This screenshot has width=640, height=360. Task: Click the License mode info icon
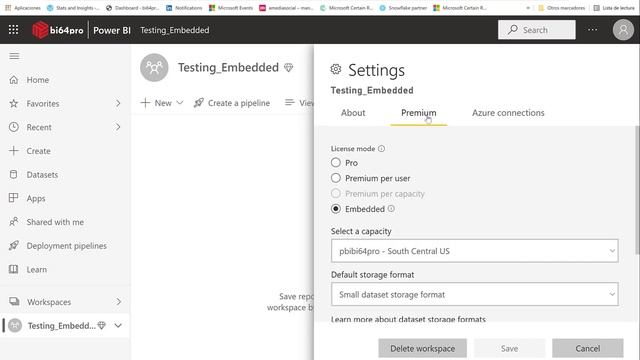click(381, 149)
